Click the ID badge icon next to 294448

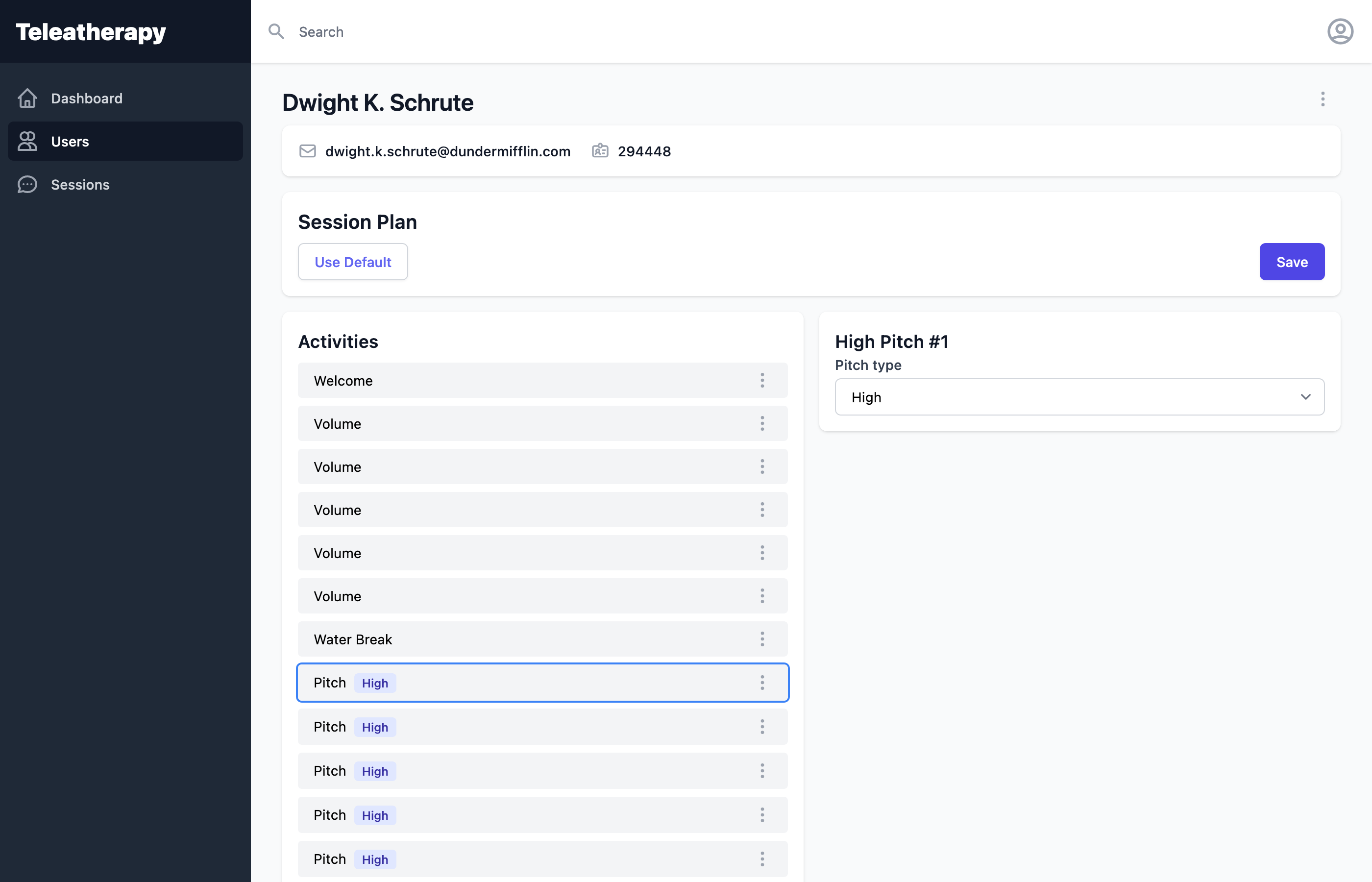click(600, 150)
